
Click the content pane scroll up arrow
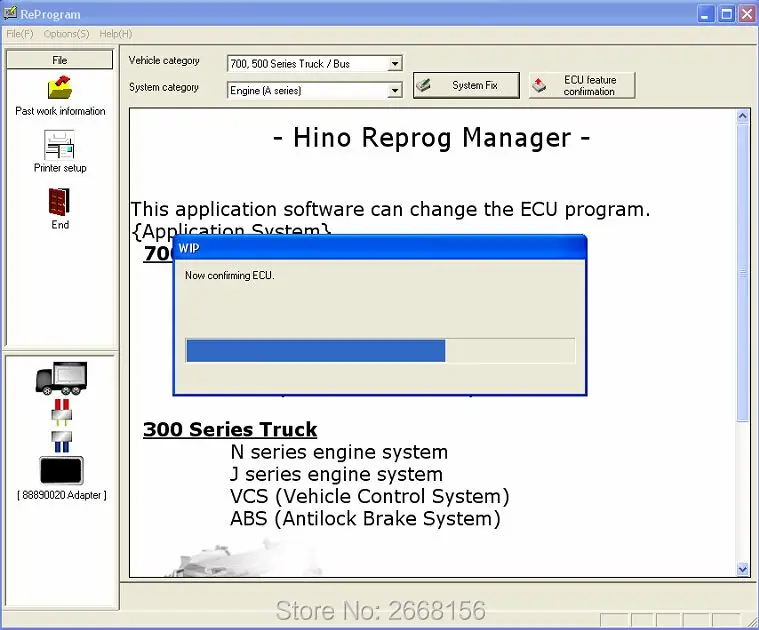coord(743,116)
